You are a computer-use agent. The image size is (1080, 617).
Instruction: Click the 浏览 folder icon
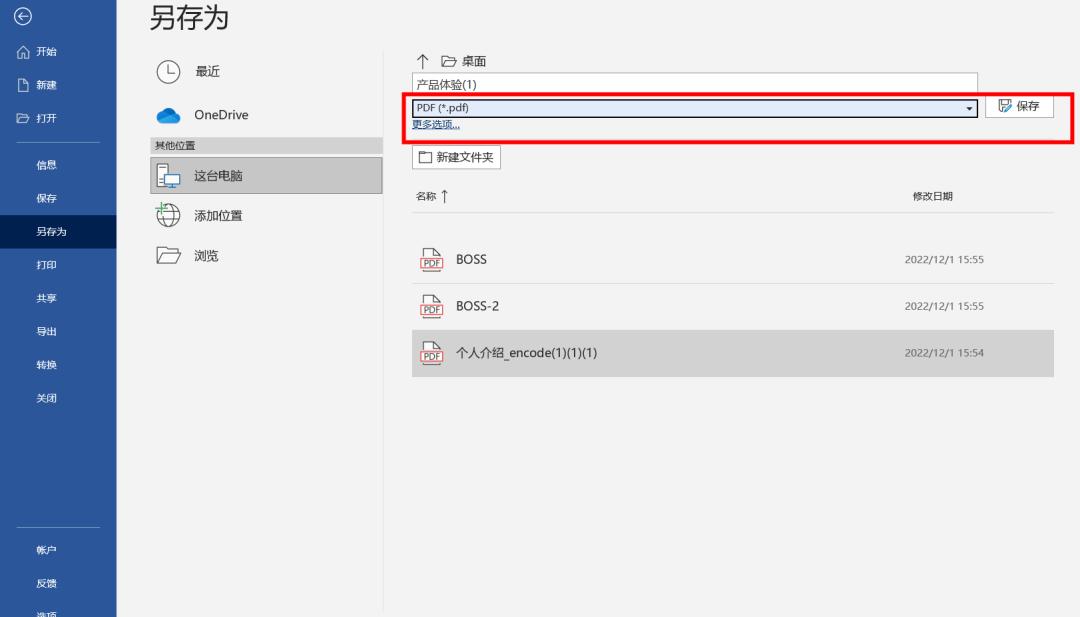click(168, 255)
